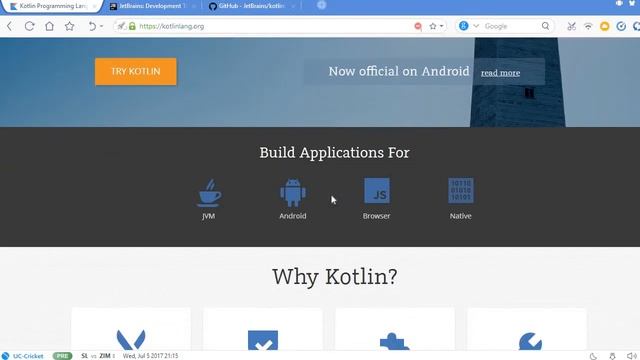Viewport: 640px width, 360px height.
Task: Click the magnifier search icon
Action: [545, 26]
